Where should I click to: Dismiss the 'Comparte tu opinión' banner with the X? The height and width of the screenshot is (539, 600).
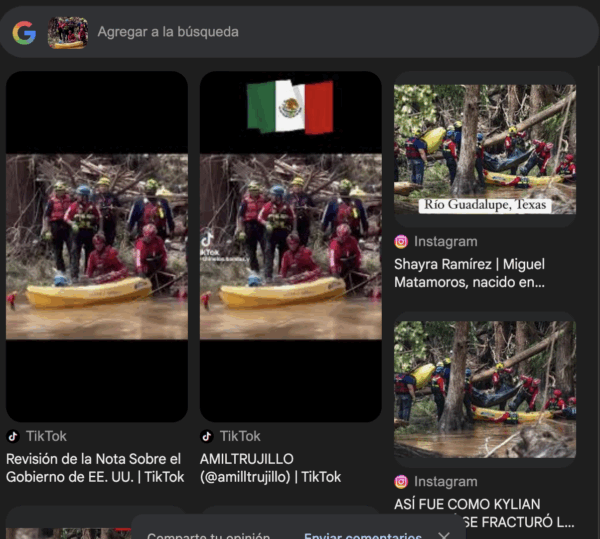pyautogui.click(x=444, y=535)
